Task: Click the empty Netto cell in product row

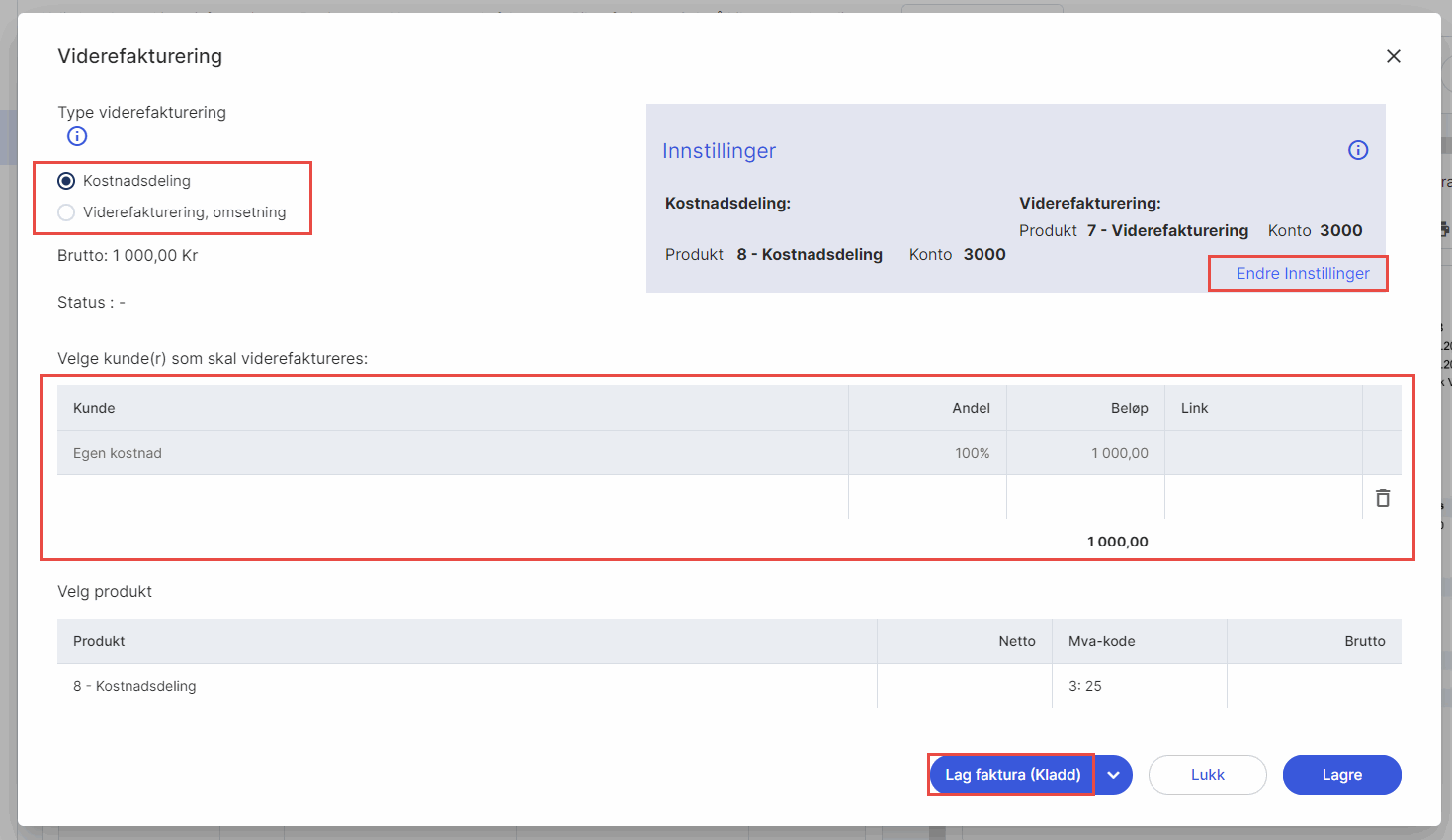Action: [965, 686]
